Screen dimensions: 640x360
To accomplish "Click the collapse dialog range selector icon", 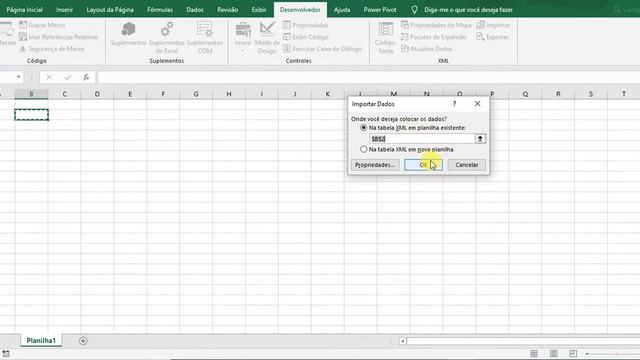I will pos(480,139).
